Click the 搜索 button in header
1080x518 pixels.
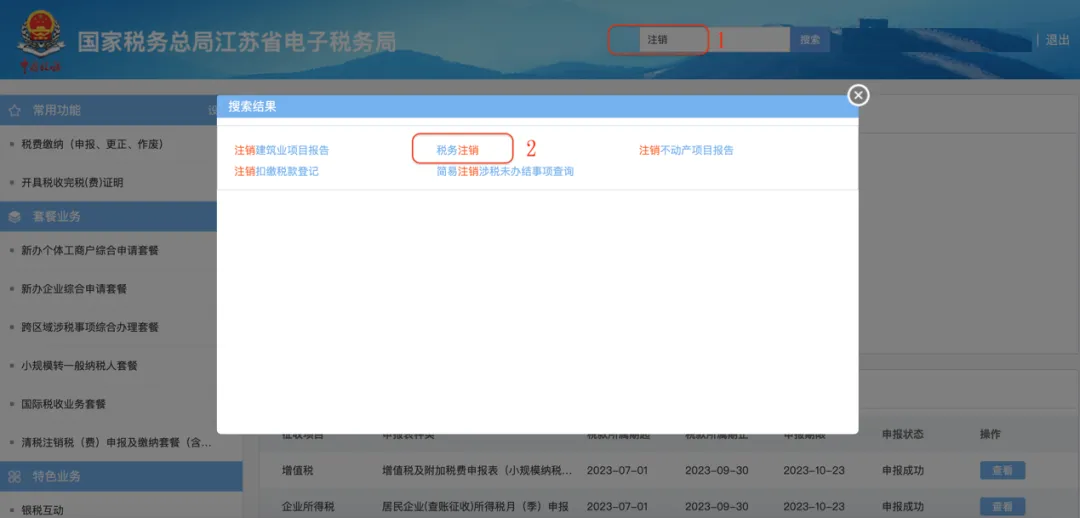(810, 40)
